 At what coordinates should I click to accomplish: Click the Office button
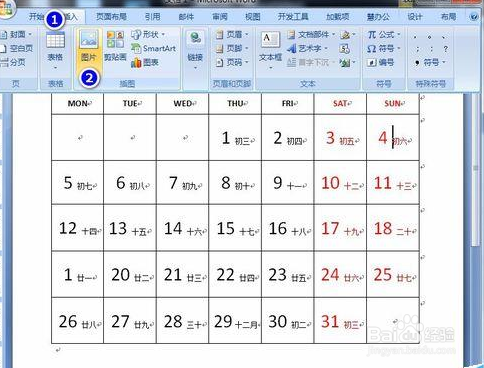coord(7,9)
